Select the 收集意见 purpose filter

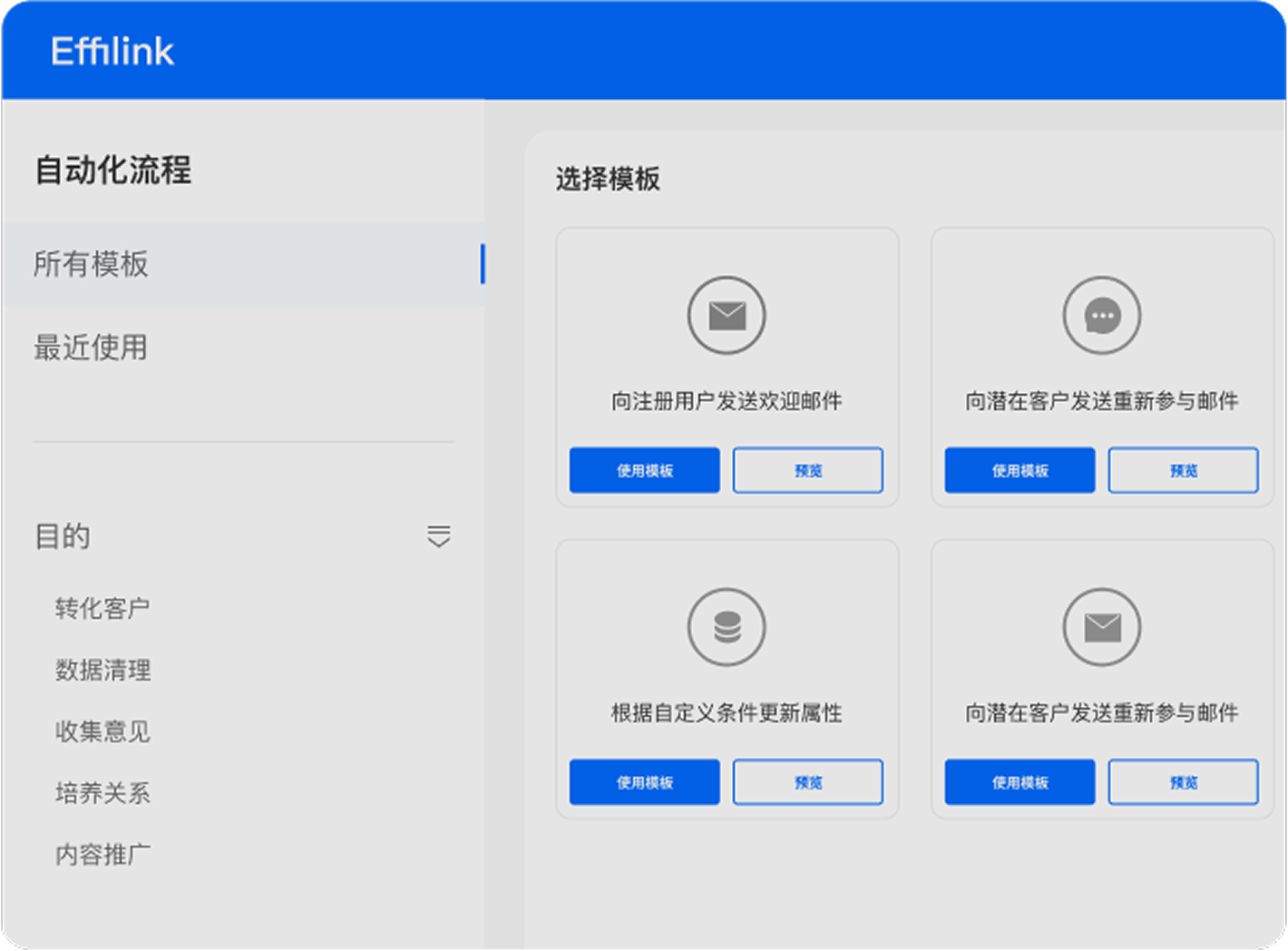(102, 731)
